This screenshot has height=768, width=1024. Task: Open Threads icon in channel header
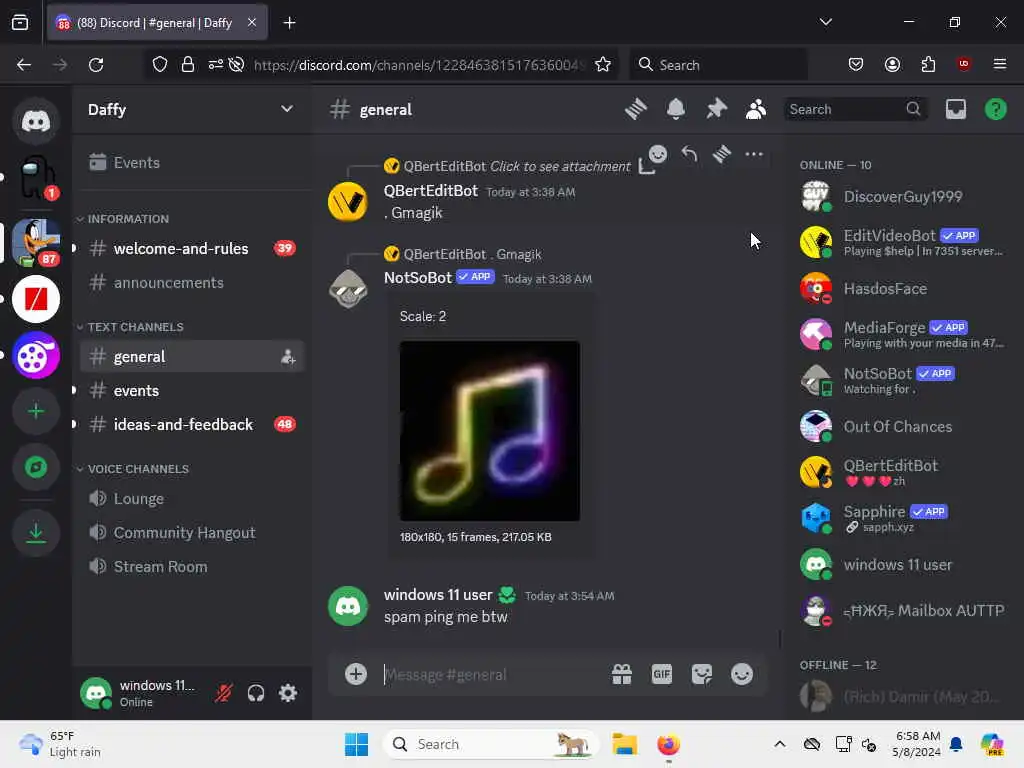tap(635, 109)
